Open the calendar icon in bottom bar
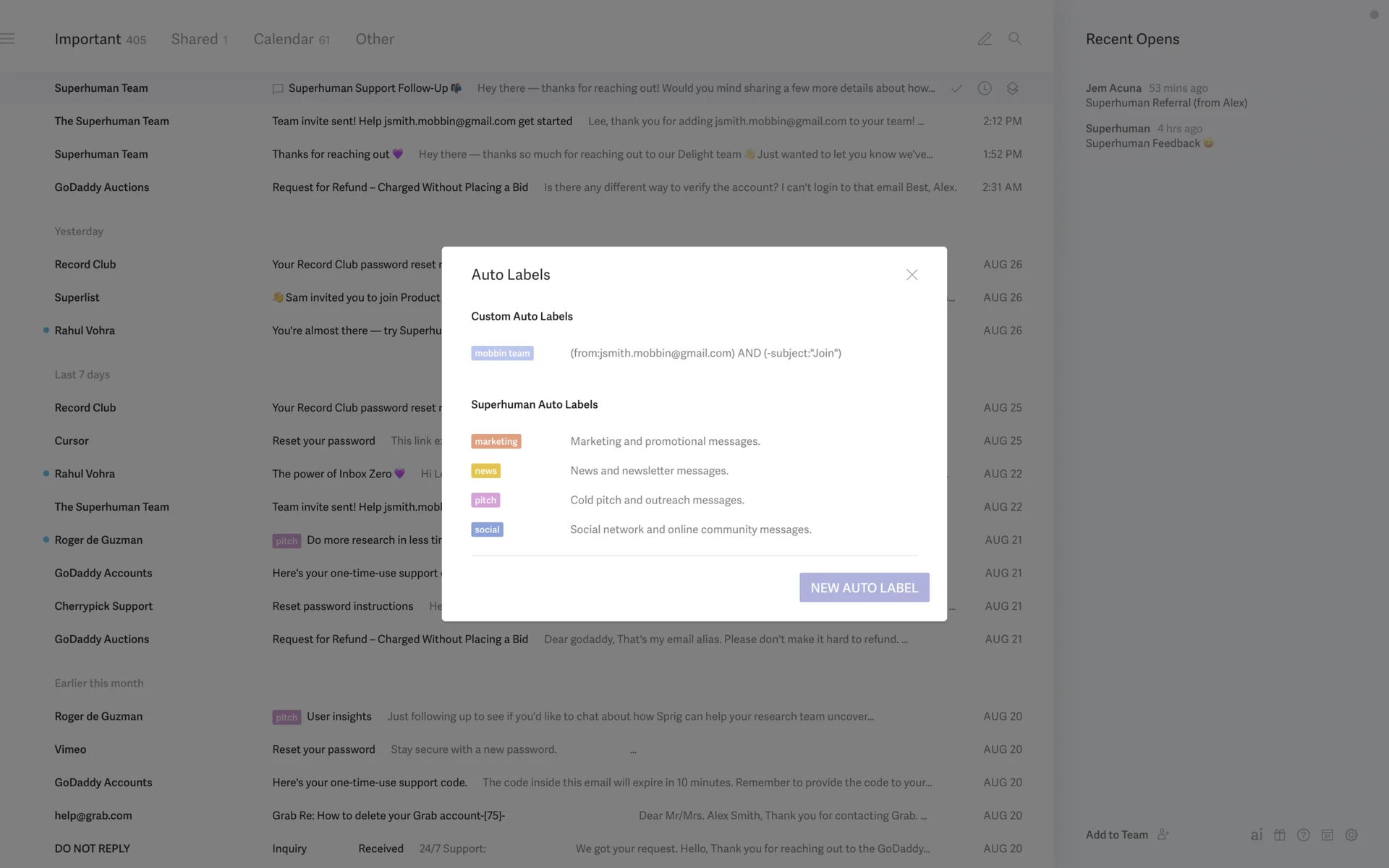1389x868 pixels. pyautogui.click(x=1327, y=835)
